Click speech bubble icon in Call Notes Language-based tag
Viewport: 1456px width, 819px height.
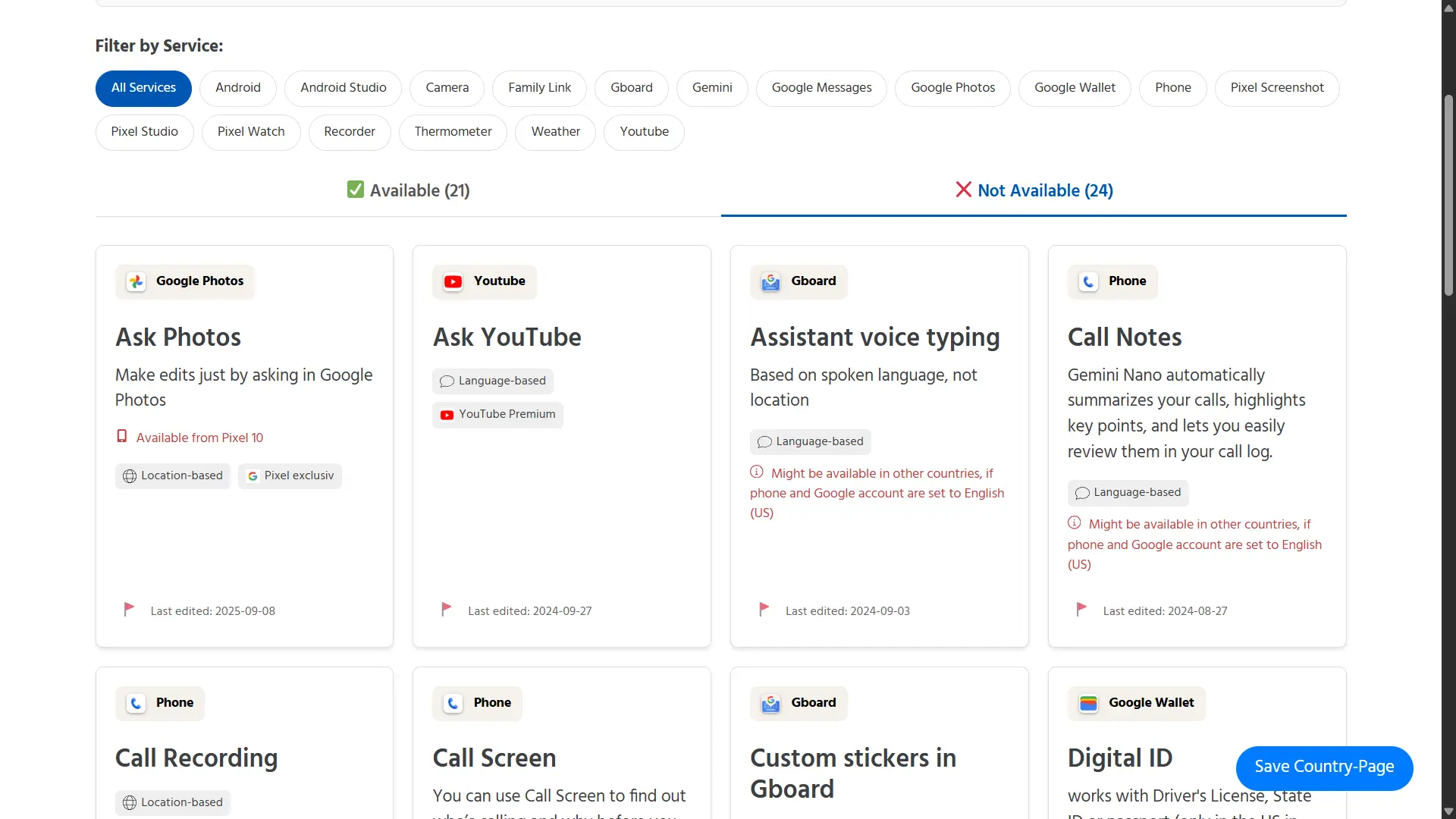(x=1083, y=493)
